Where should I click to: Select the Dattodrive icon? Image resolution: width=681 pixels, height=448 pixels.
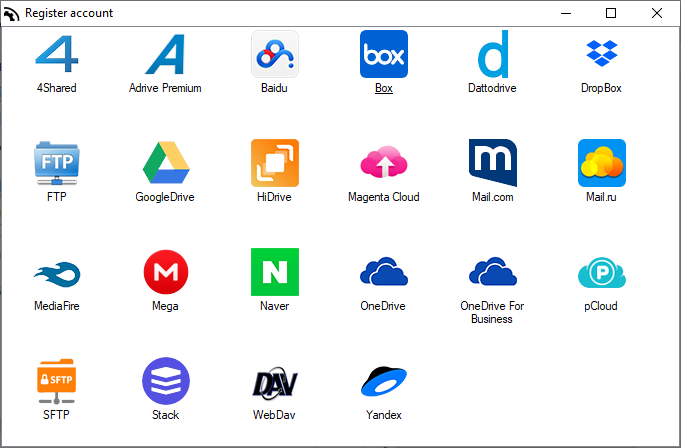[x=492, y=54]
